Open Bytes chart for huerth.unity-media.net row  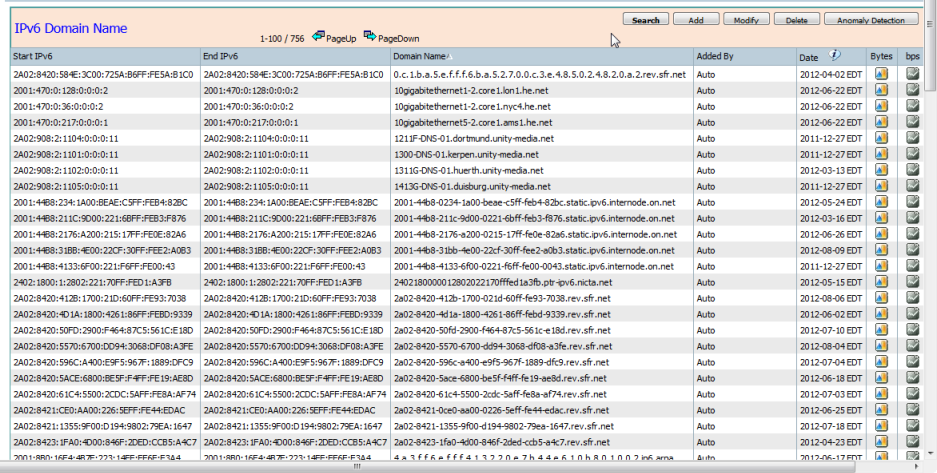[x=881, y=170]
